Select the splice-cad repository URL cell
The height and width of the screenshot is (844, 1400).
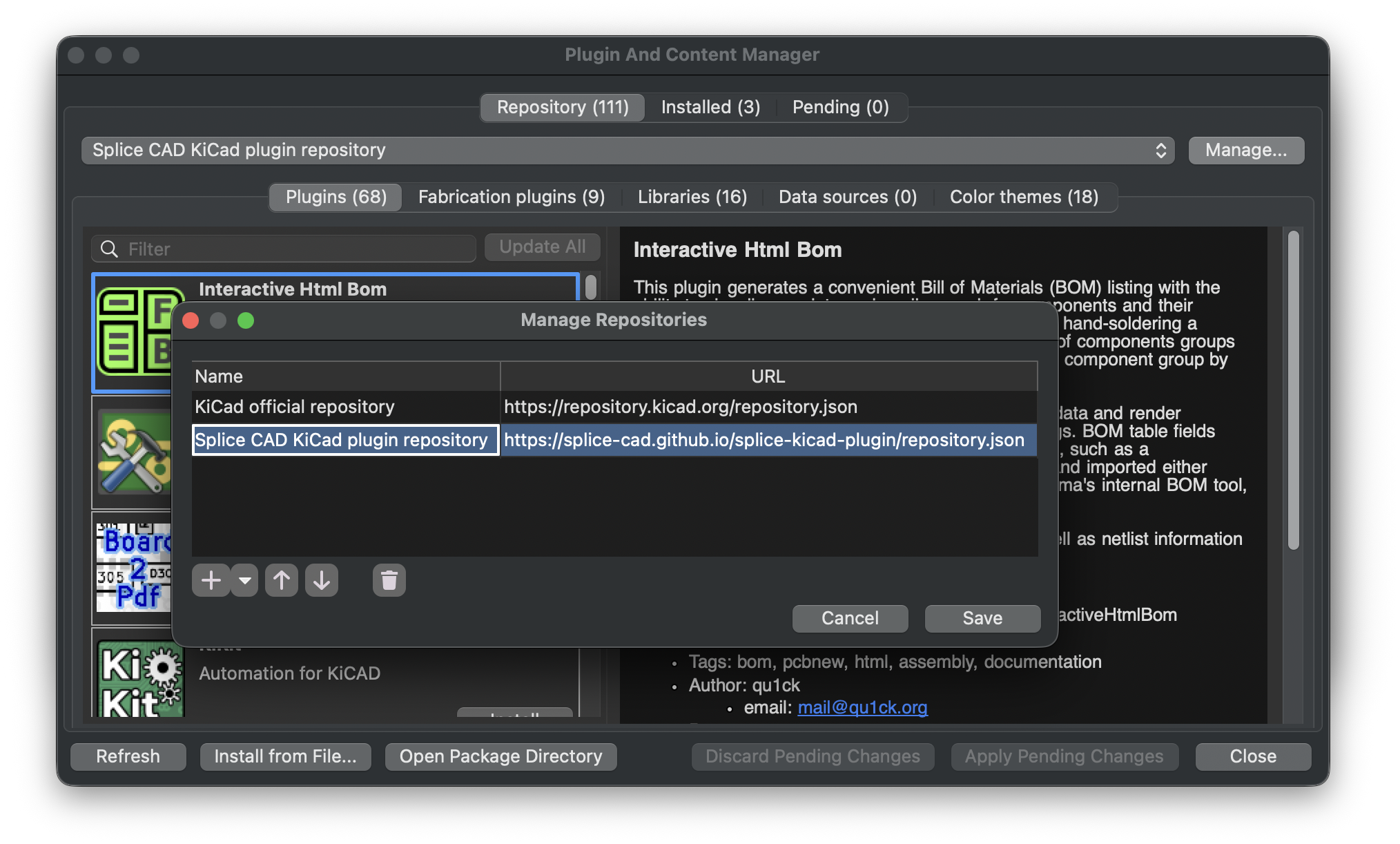[768, 440]
